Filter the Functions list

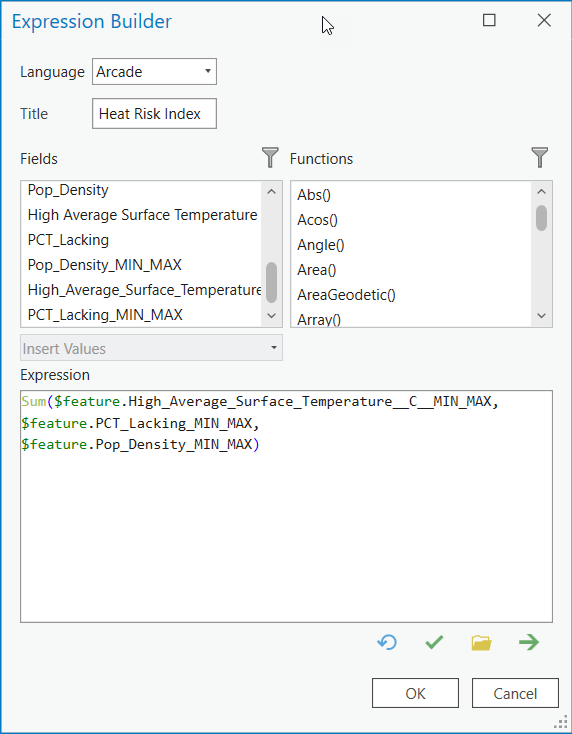540,157
